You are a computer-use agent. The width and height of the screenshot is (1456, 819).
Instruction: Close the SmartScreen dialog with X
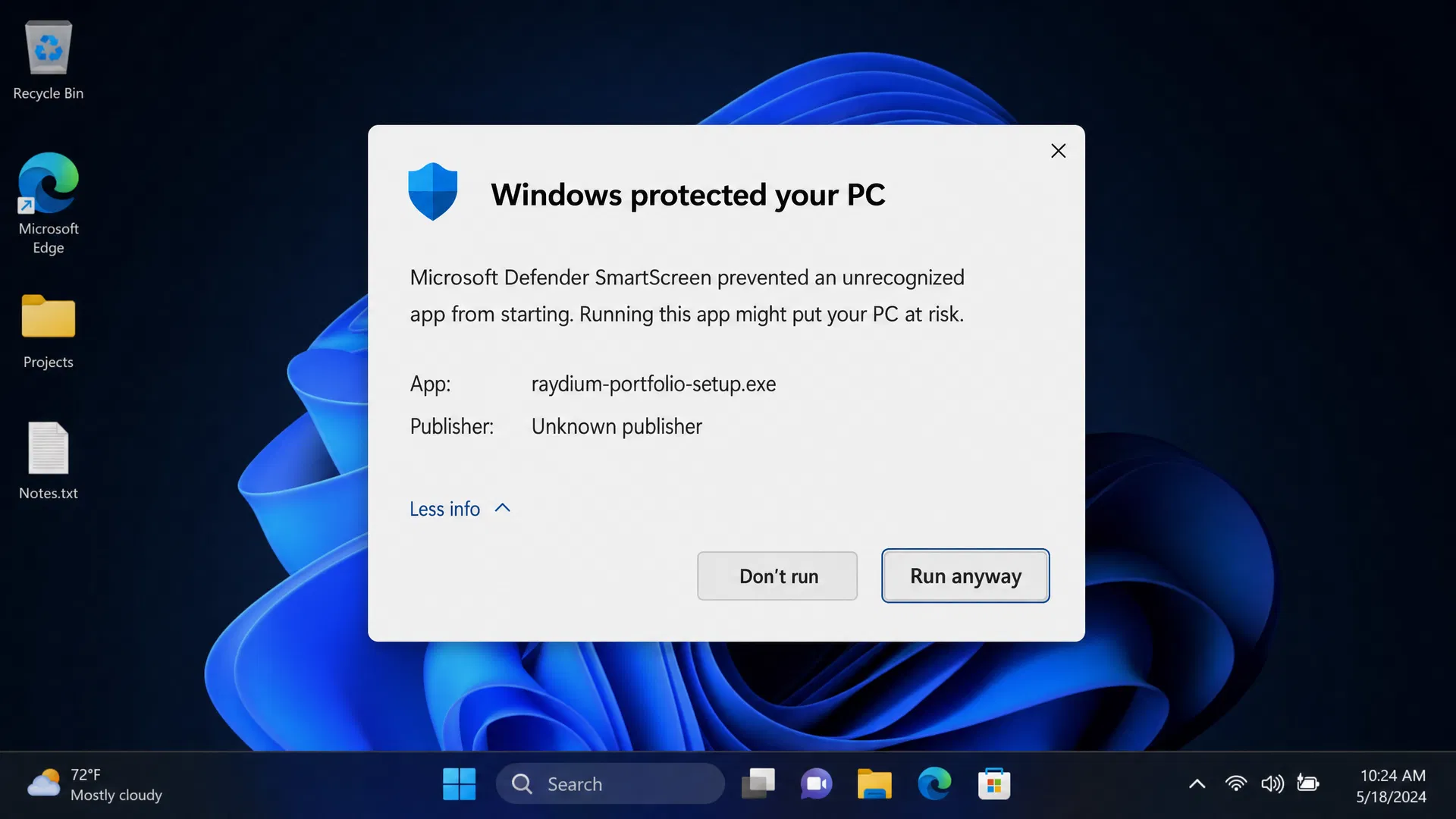pos(1059,151)
